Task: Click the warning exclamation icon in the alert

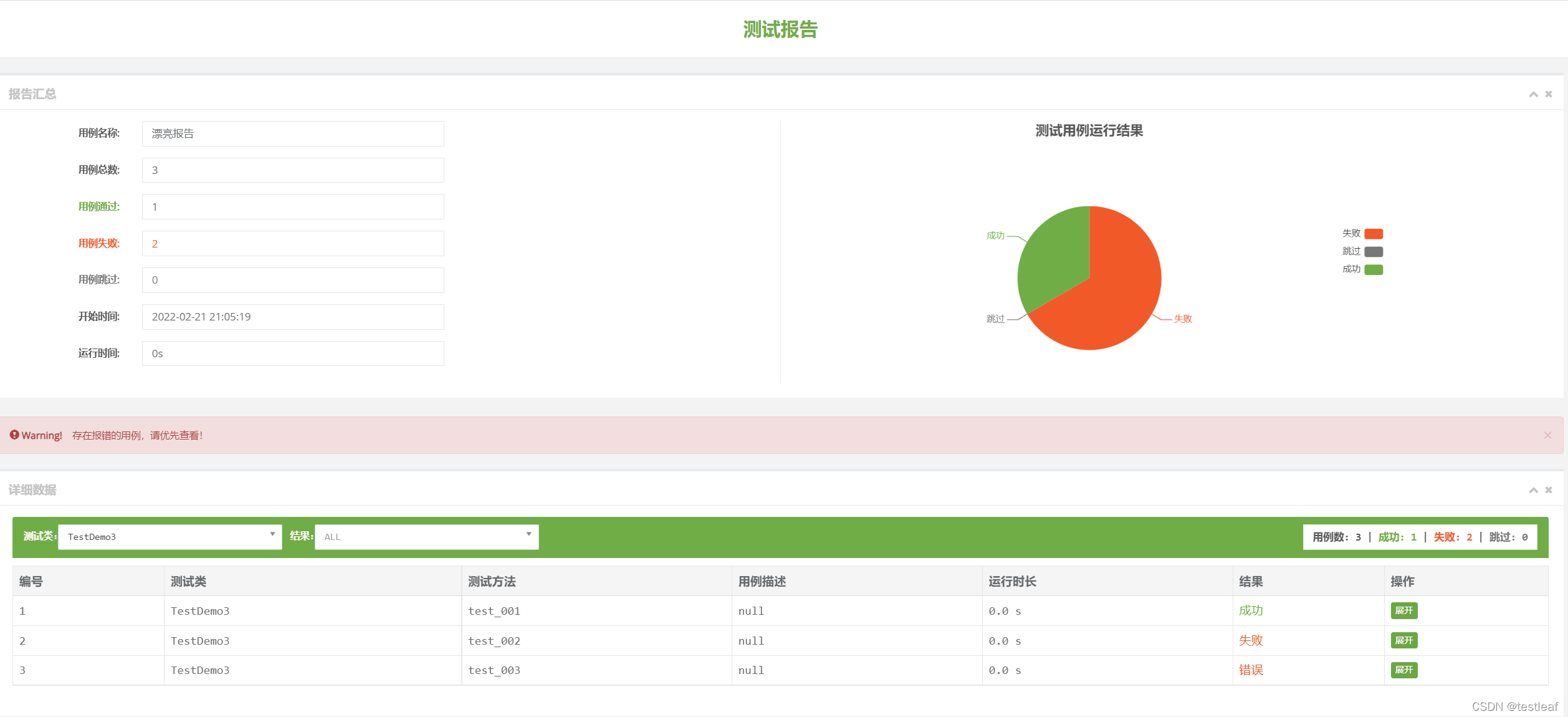Action: tap(15, 435)
